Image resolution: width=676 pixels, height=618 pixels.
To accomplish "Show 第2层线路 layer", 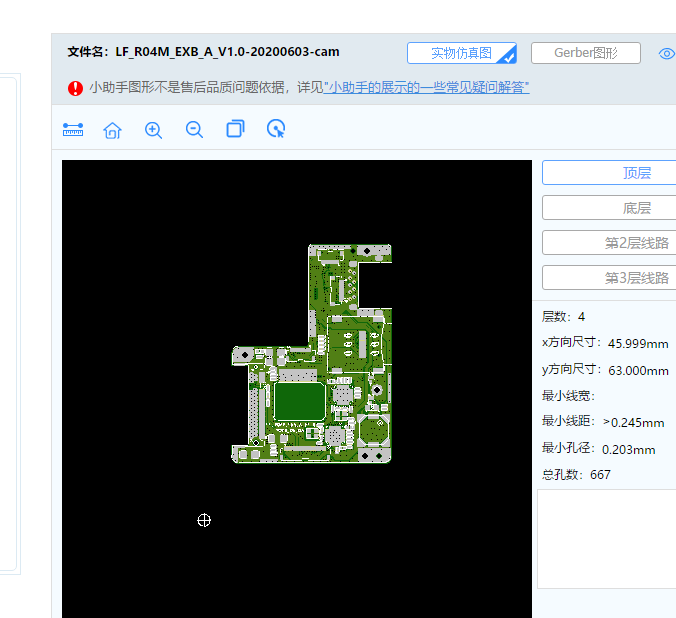I will point(609,243).
